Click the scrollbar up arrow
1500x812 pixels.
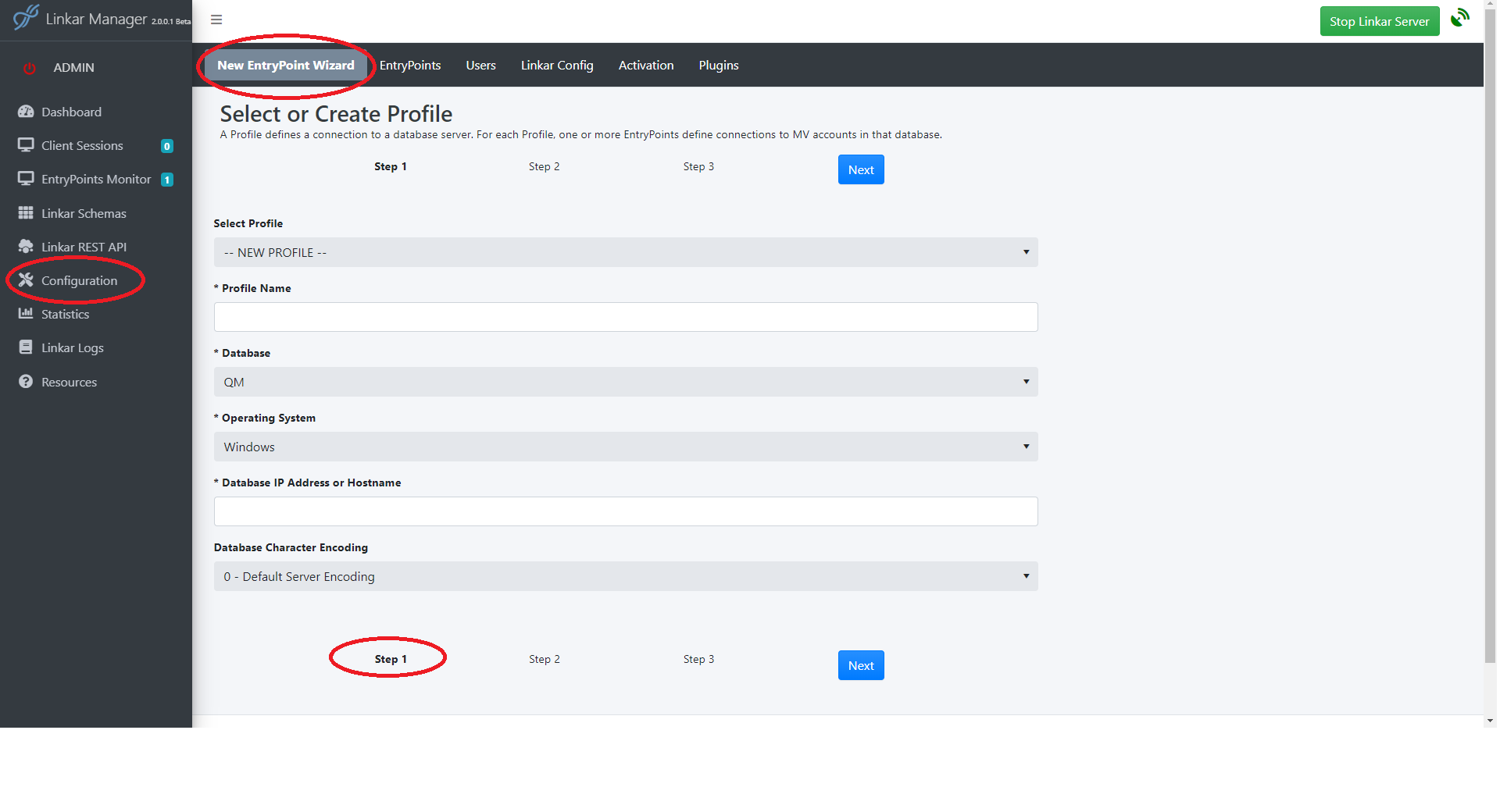(1490, 5)
